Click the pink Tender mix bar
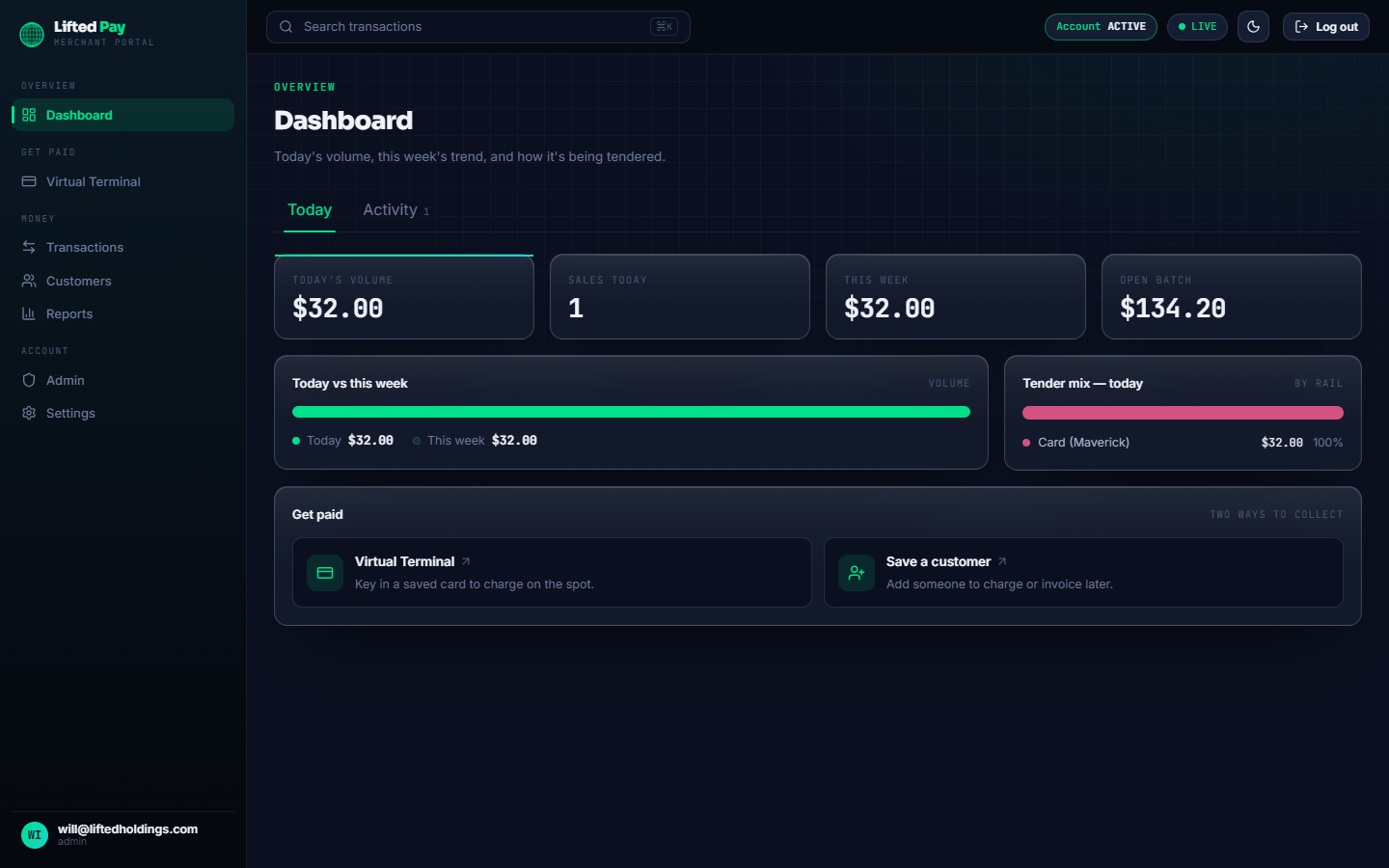1389x868 pixels. 1183,413
